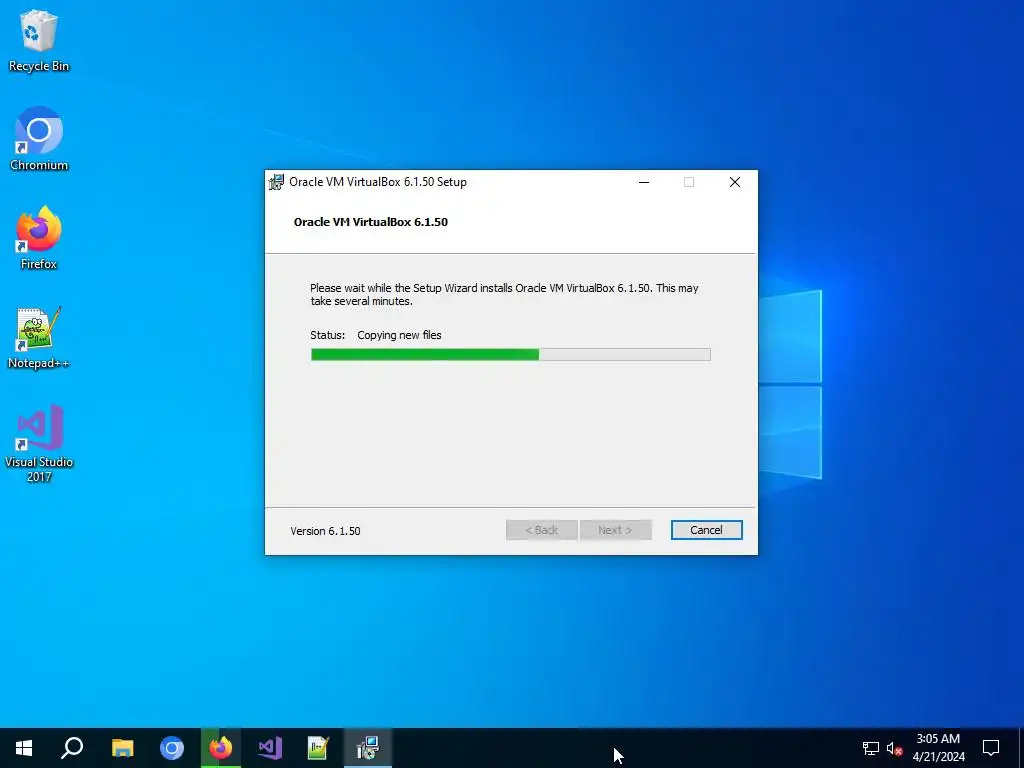Select the Notepad++ desktop shortcut
Viewport: 1024px width, 768px height.
point(39,338)
